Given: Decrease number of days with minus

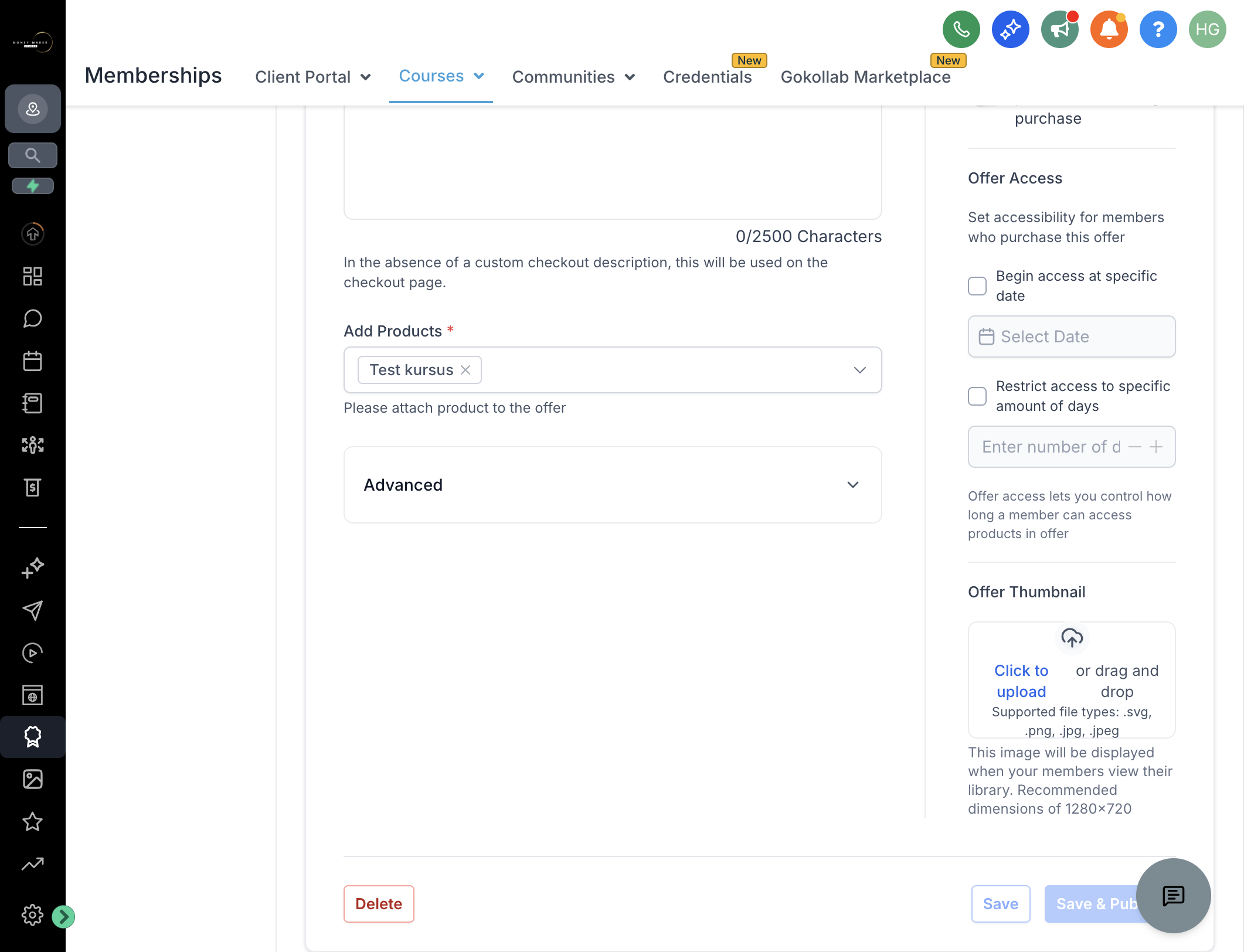Looking at the screenshot, I should coord(1135,447).
